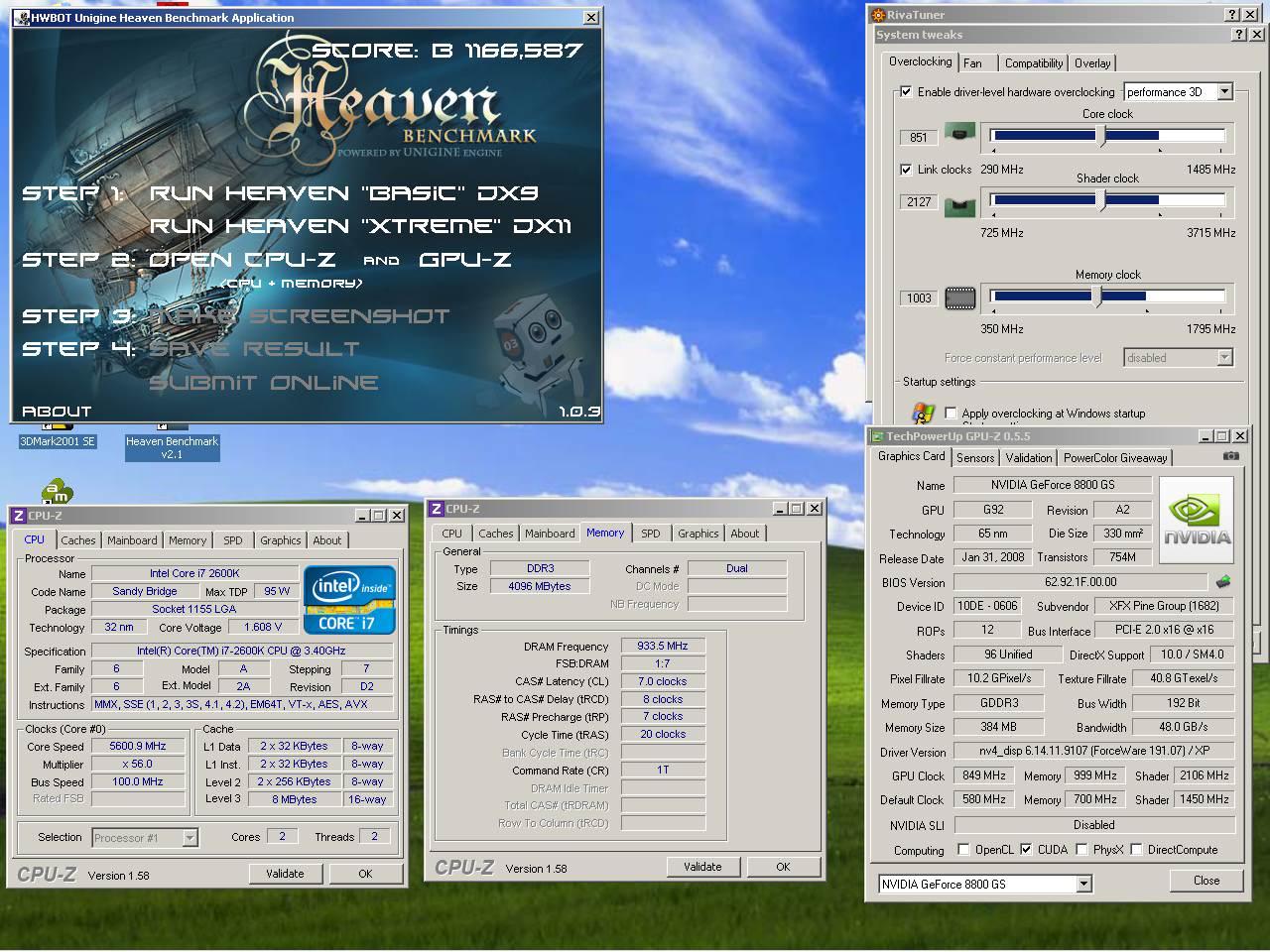Viewport: 1270px width, 952px height.
Task: Toggle the Link clocks checkbox
Action: [x=906, y=169]
